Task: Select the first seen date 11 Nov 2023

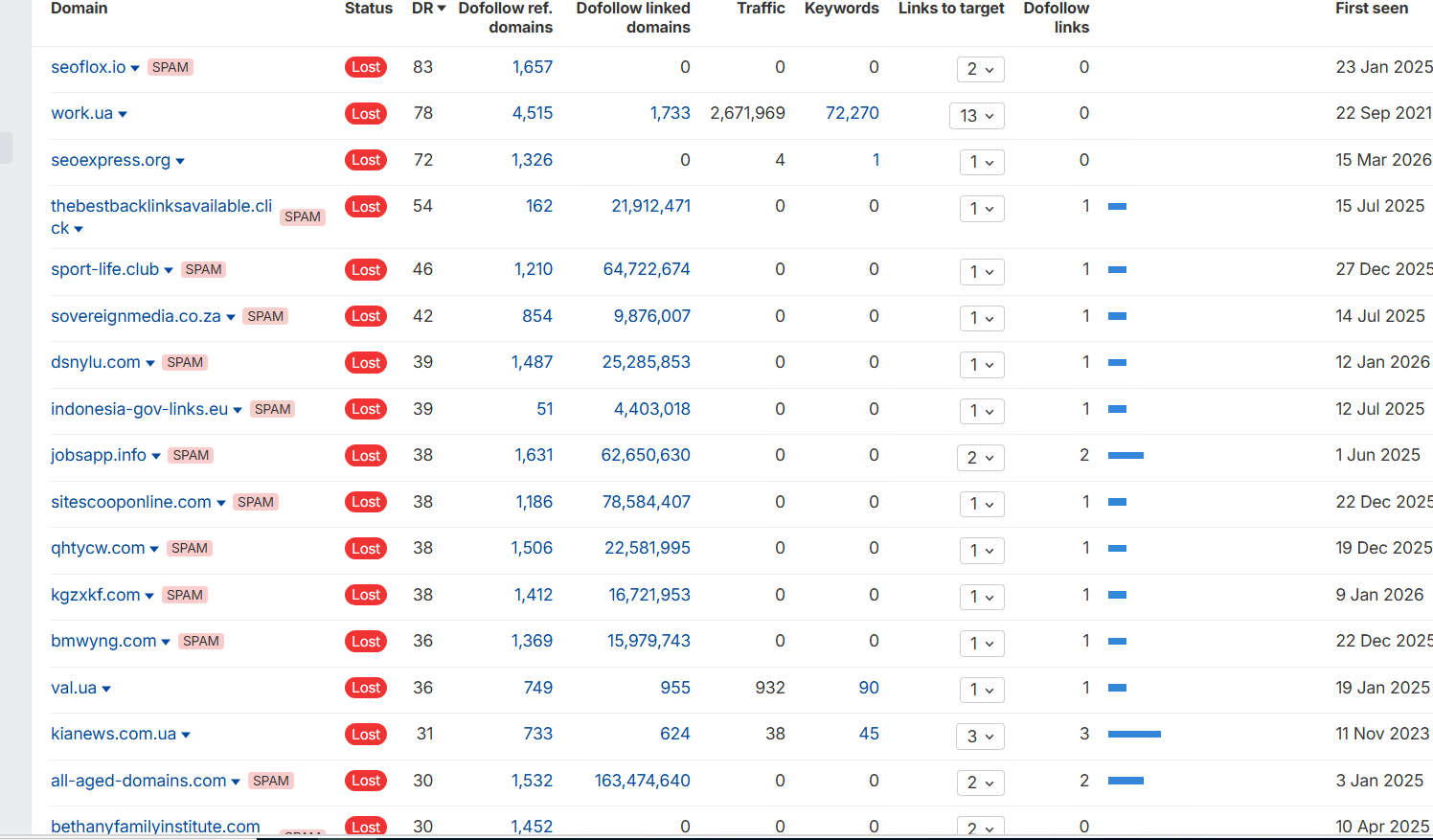Action: [x=1382, y=734]
